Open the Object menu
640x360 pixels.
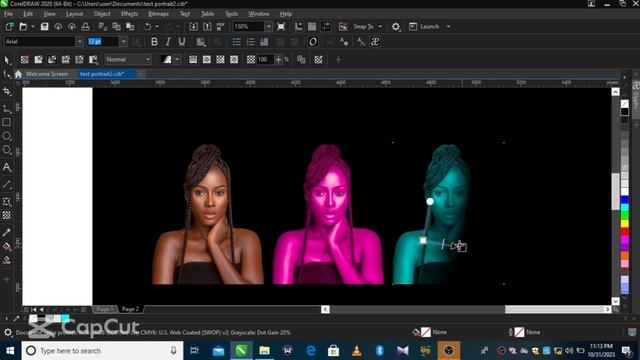102,14
